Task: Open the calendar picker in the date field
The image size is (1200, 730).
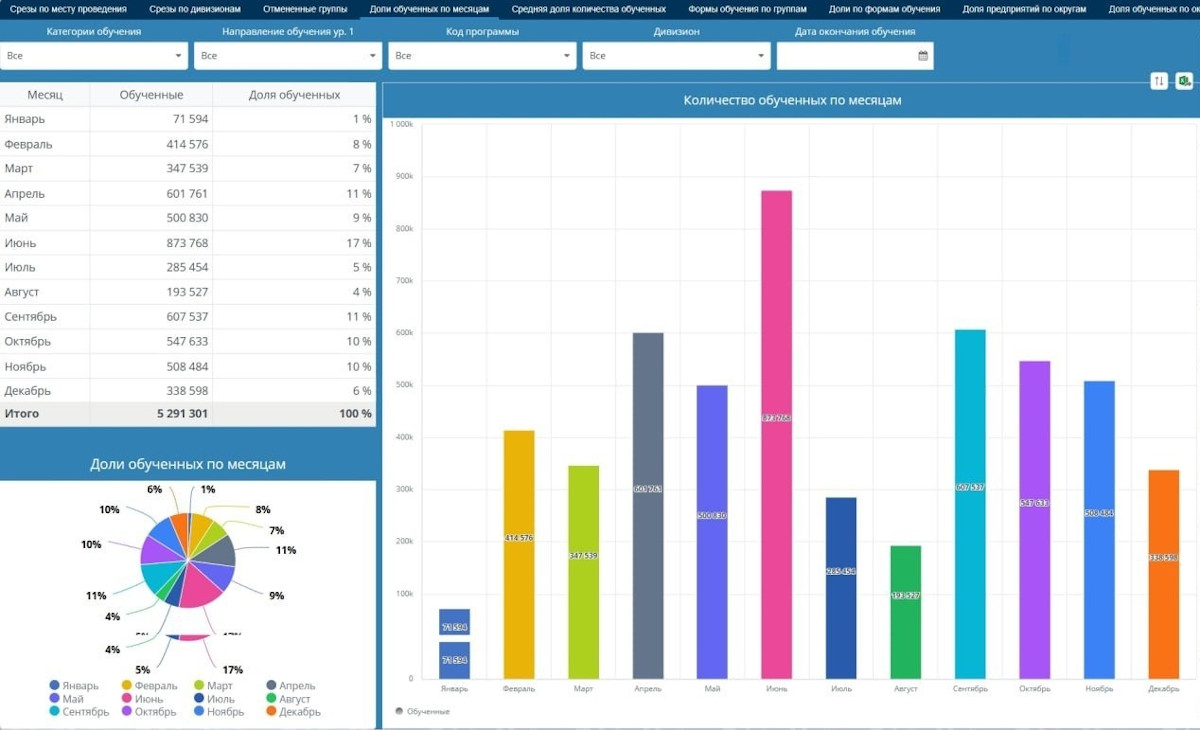Action: 922,56
